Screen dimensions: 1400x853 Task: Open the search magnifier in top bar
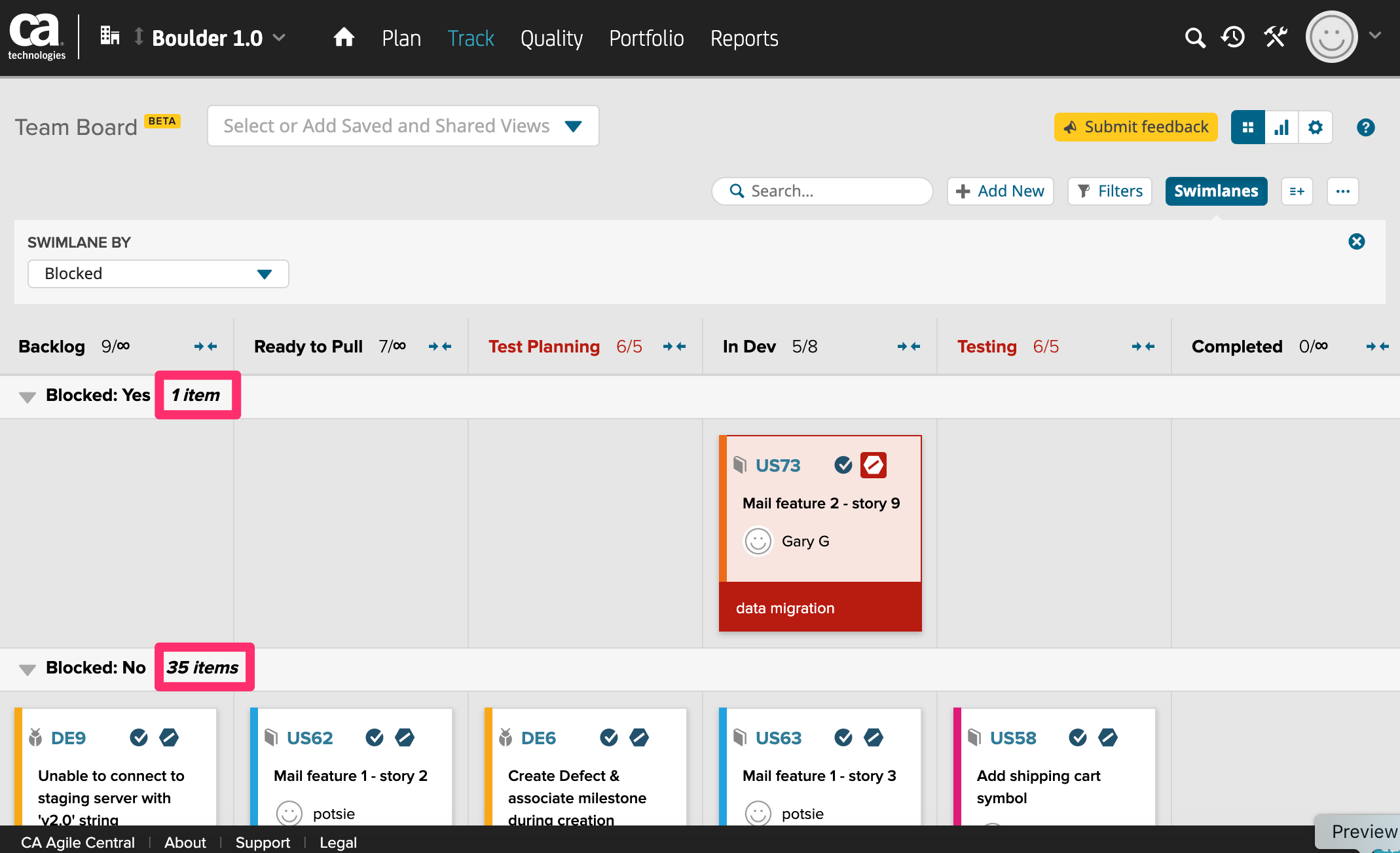coord(1195,37)
